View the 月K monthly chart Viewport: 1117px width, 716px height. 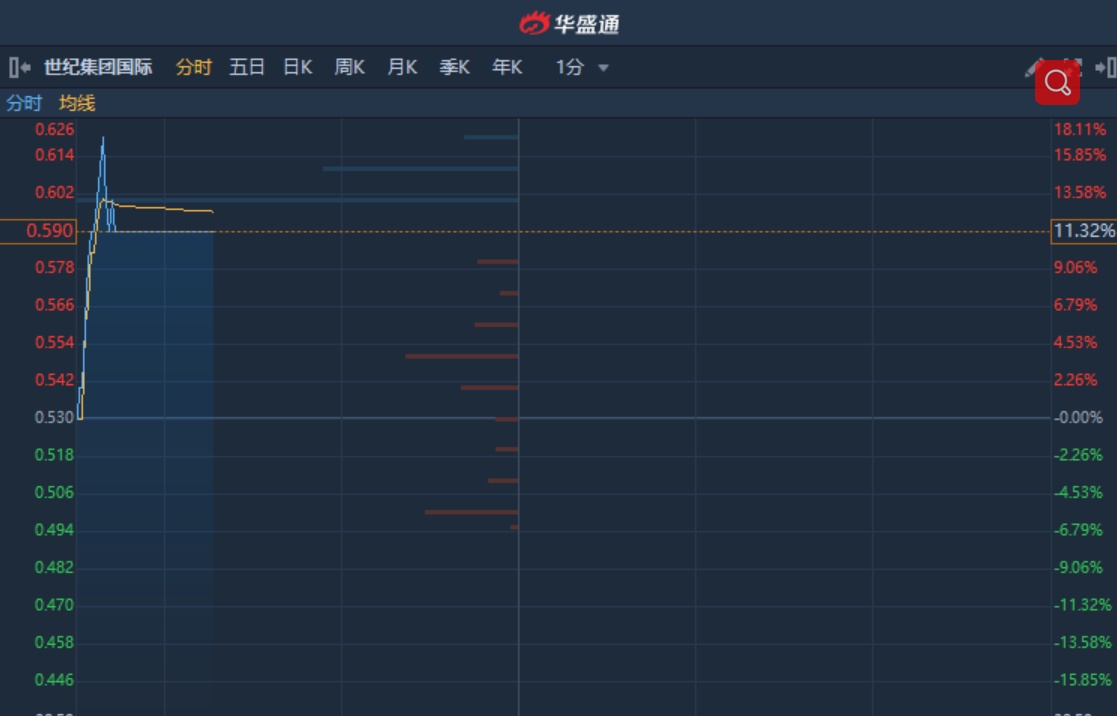(x=402, y=68)
